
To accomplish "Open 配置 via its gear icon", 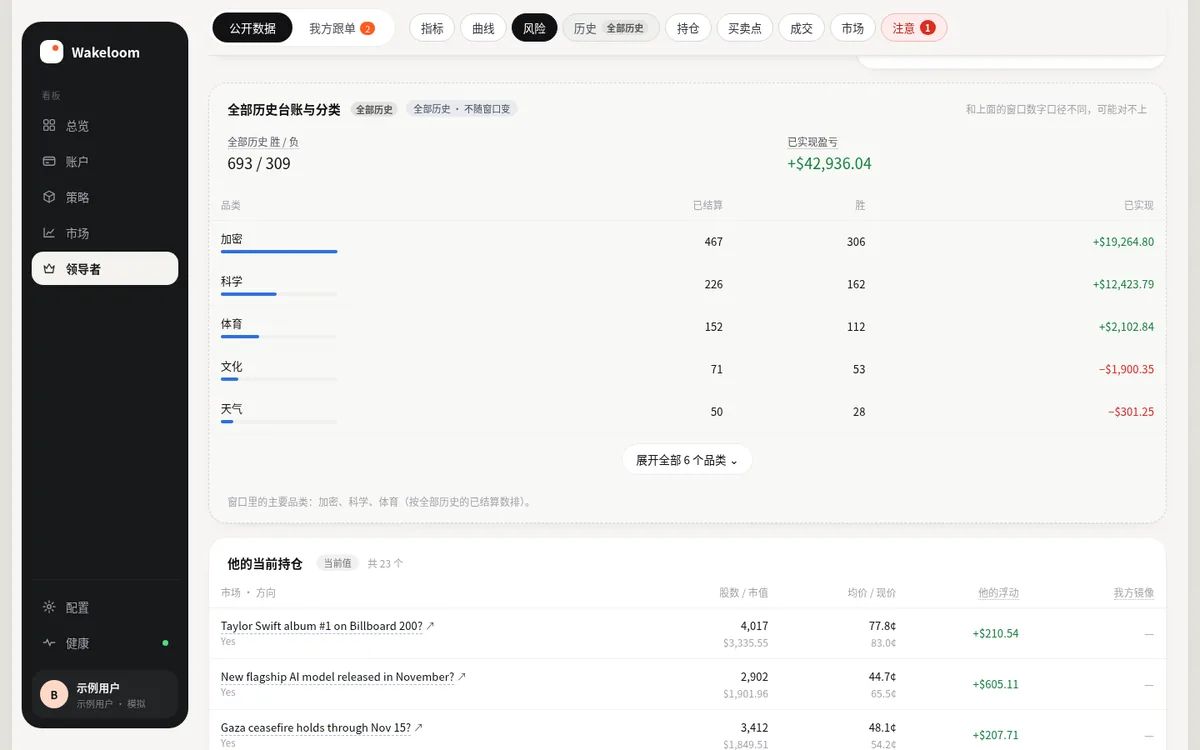I will (x=49, y=607).
